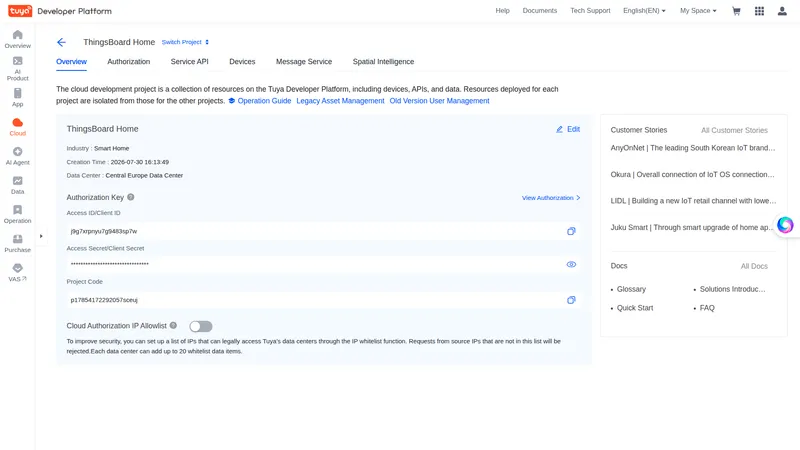The height and width of the screenshot is (450, 800).
Task: Click the Access ID/Client ID field
Action: click(324, 231)
